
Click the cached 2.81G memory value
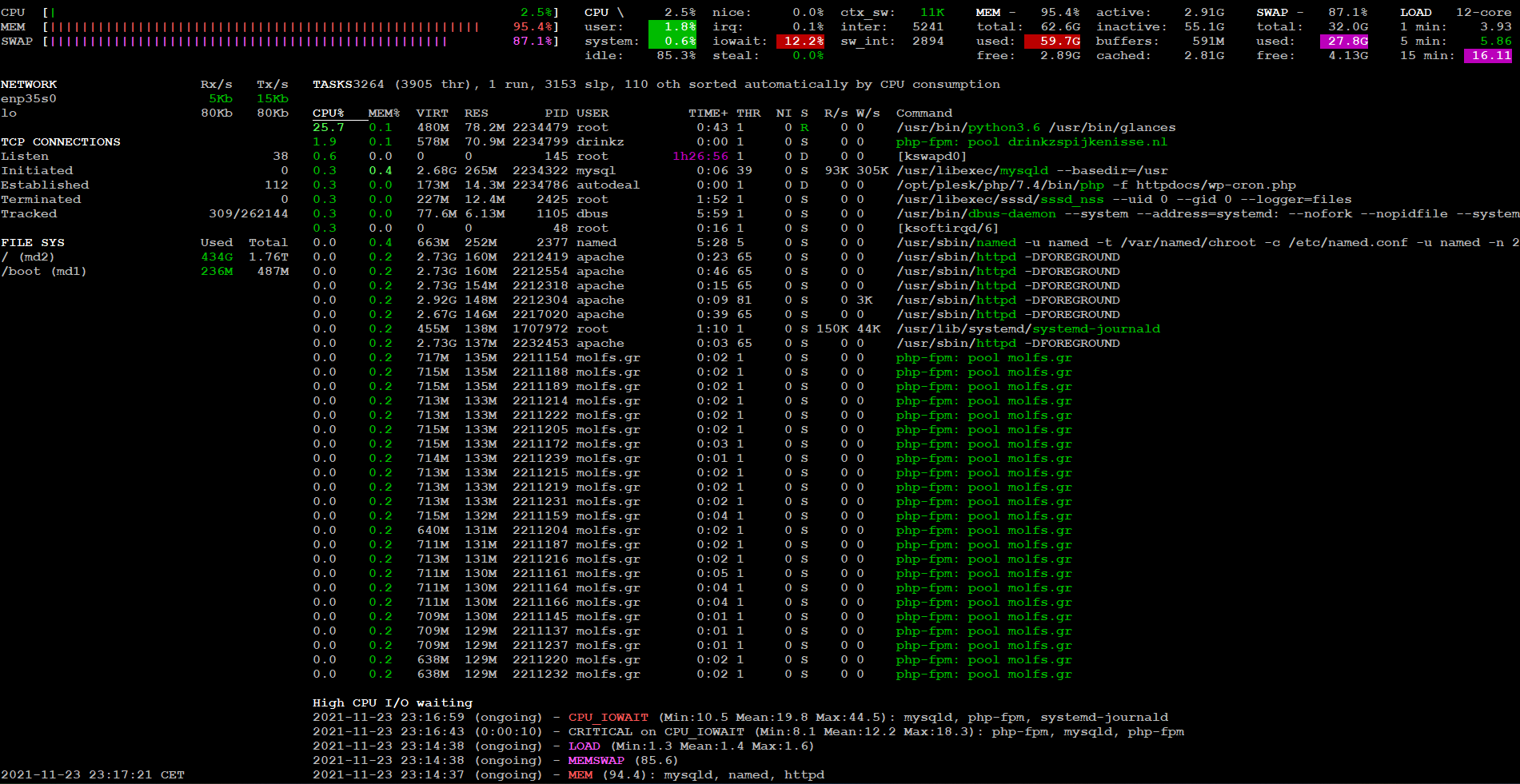1204,56
